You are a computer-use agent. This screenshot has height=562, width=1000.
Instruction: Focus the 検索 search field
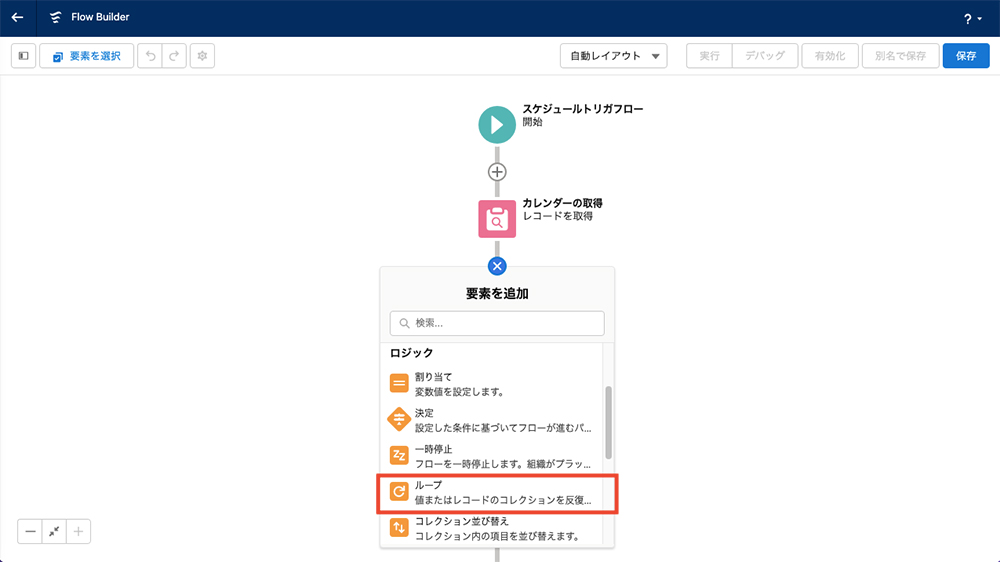497,323
